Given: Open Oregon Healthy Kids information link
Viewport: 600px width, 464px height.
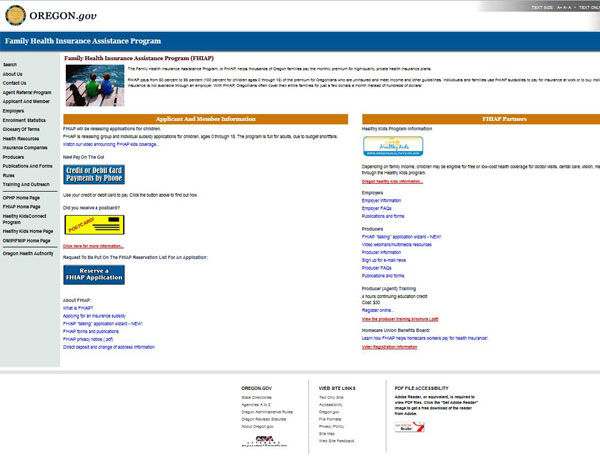Looking at the screenshot, I should (392, 181).
